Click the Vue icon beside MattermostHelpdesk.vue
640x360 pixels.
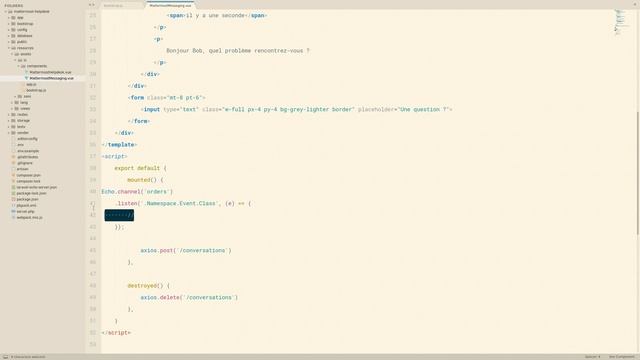pos(27,72)
